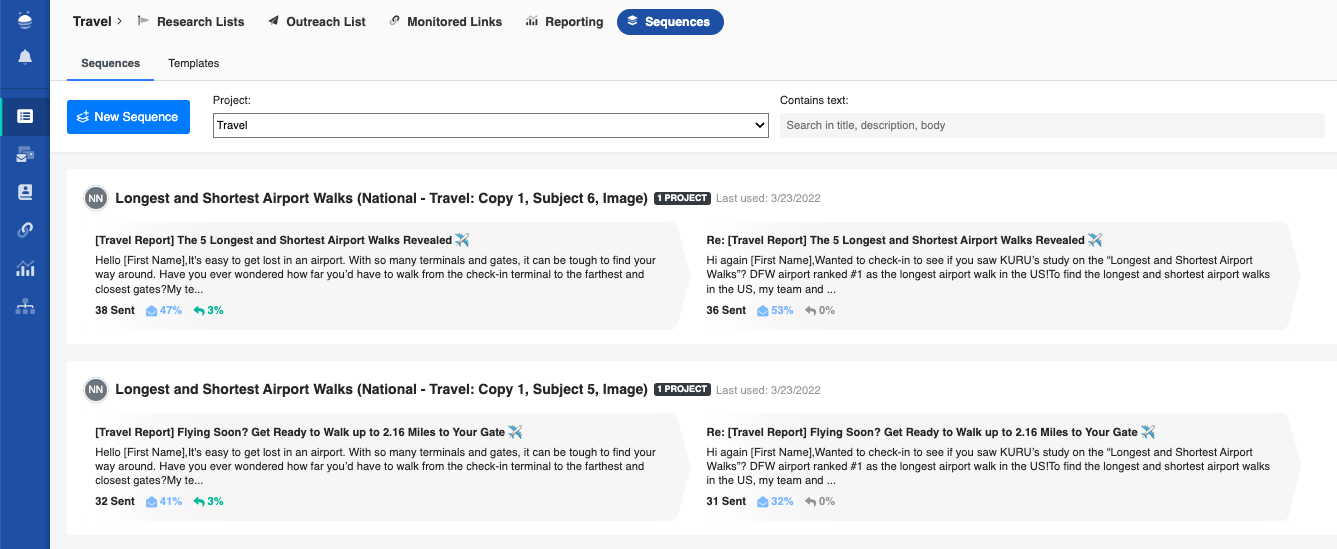Open the list view sidebar icon
Screen dimensions: 1337x549
(25, 116)
